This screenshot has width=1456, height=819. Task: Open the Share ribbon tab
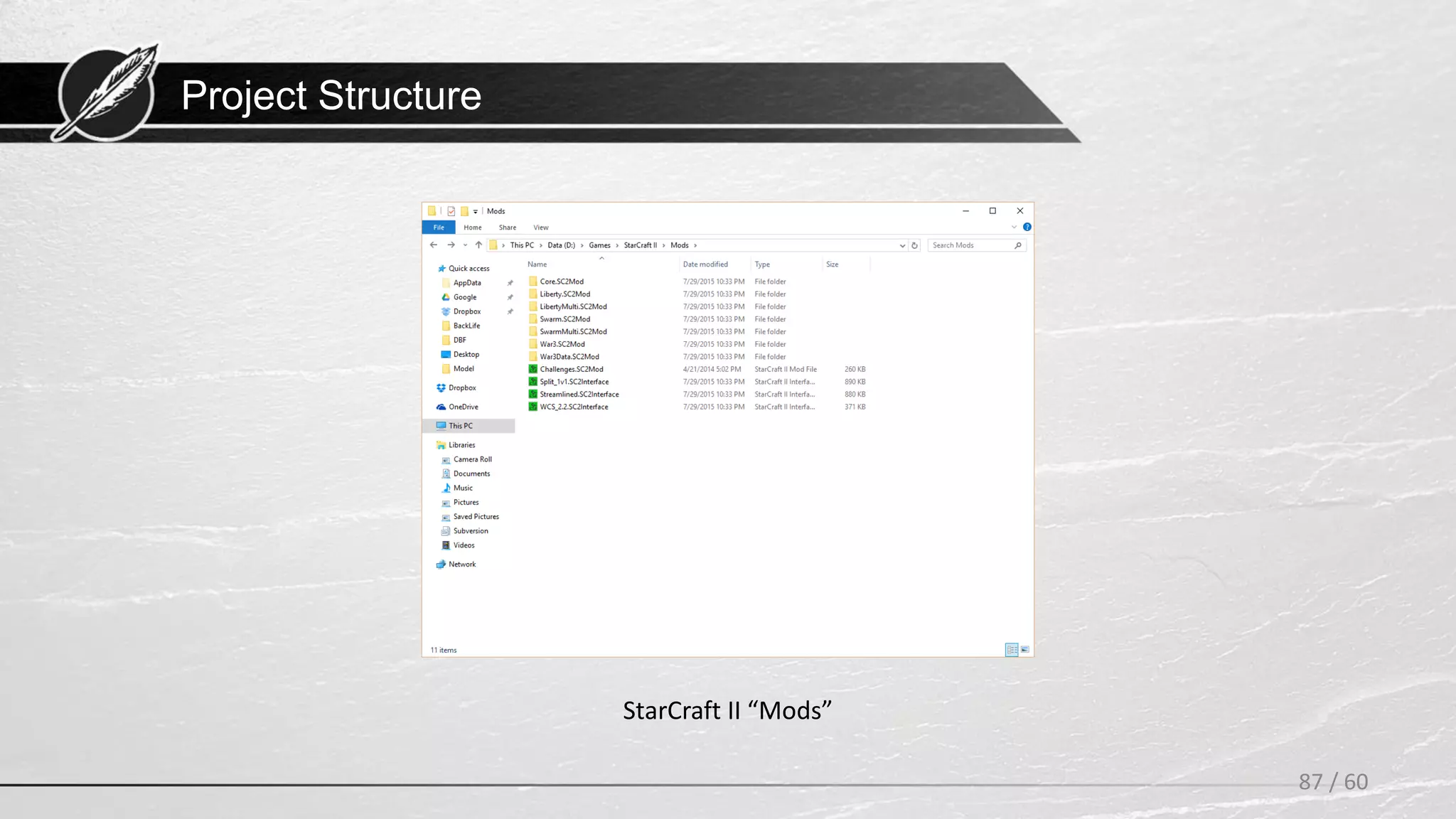[508, 227]
